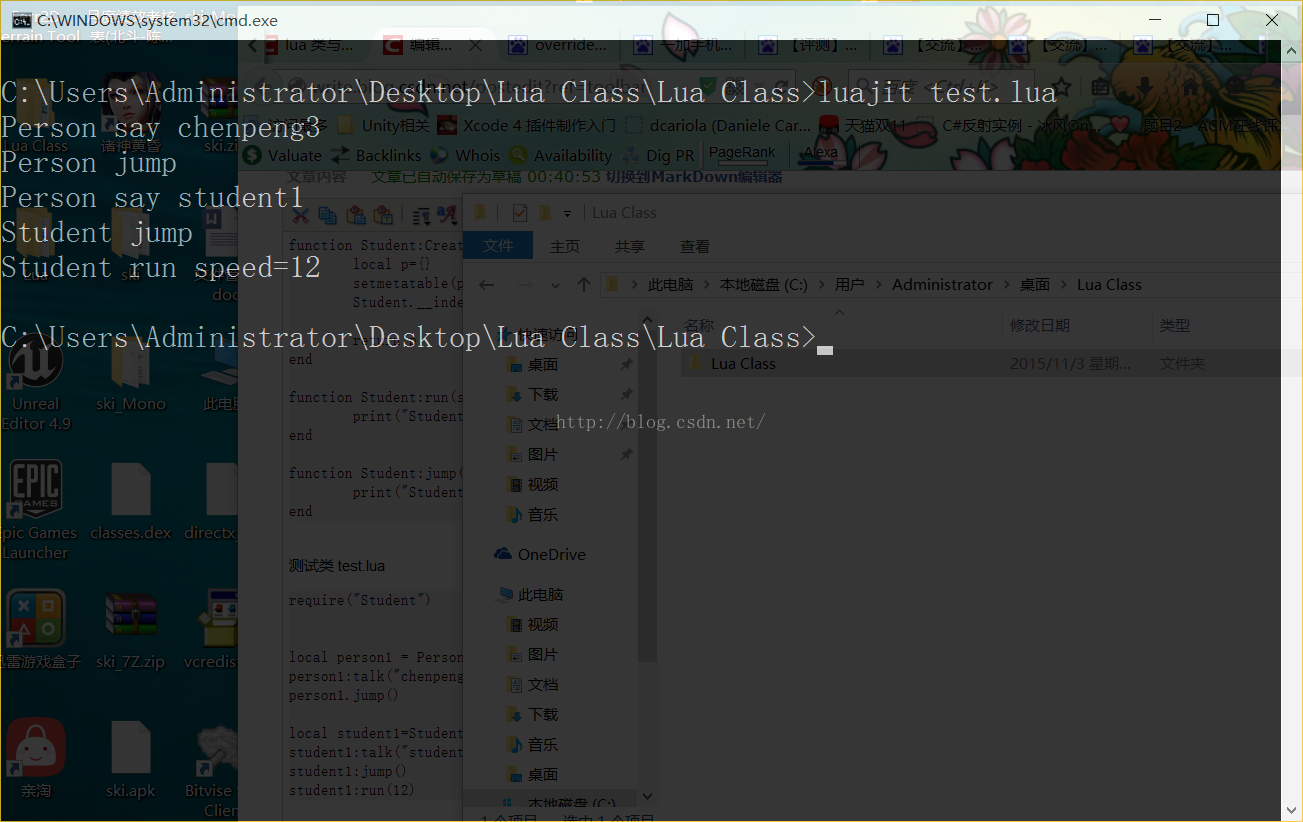Expand chevron after 本地磁盘 (C:) in address bar
The image size is (1303, 822).
click(821, 285)
